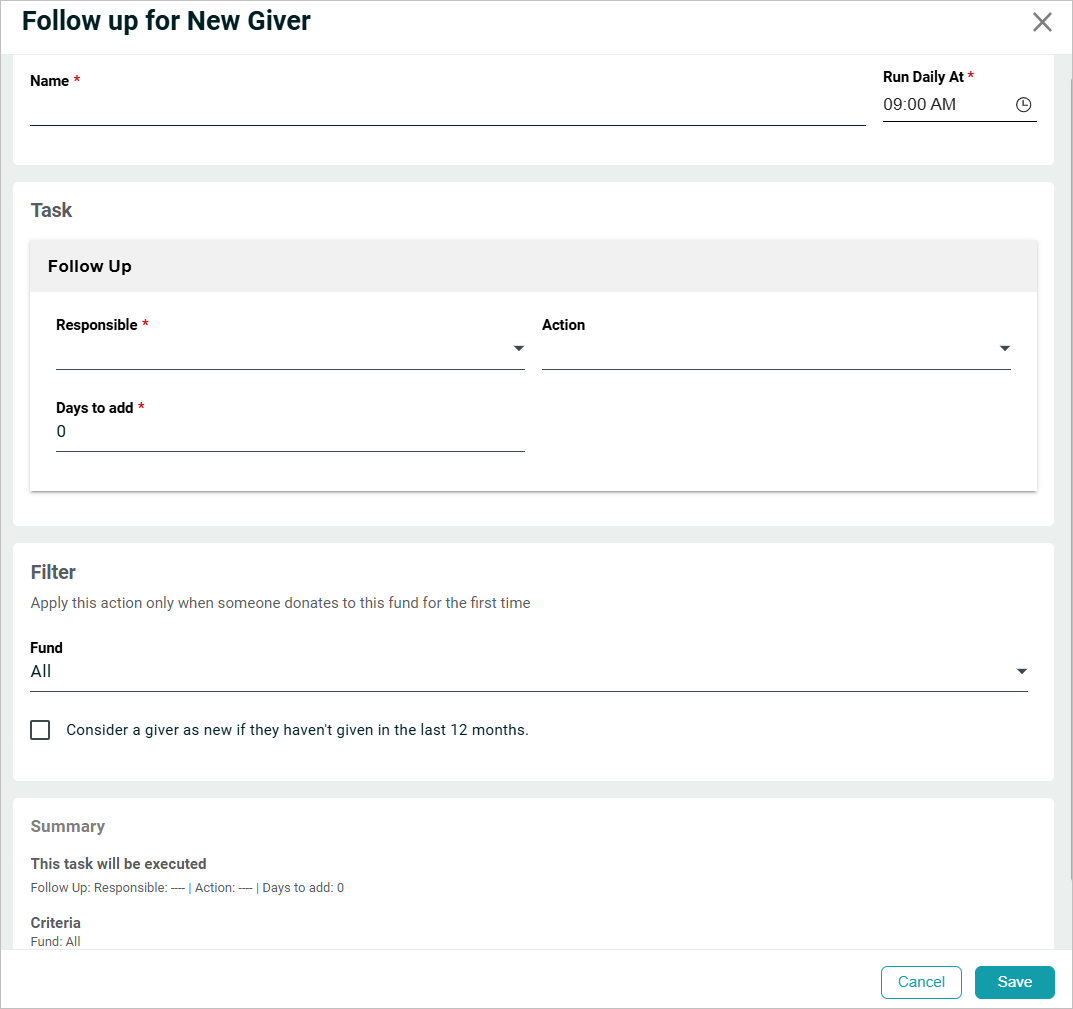The height and width of the screenshot is (1009, 1073).
Task: Click the Days to add field
Action: [289, 432]
